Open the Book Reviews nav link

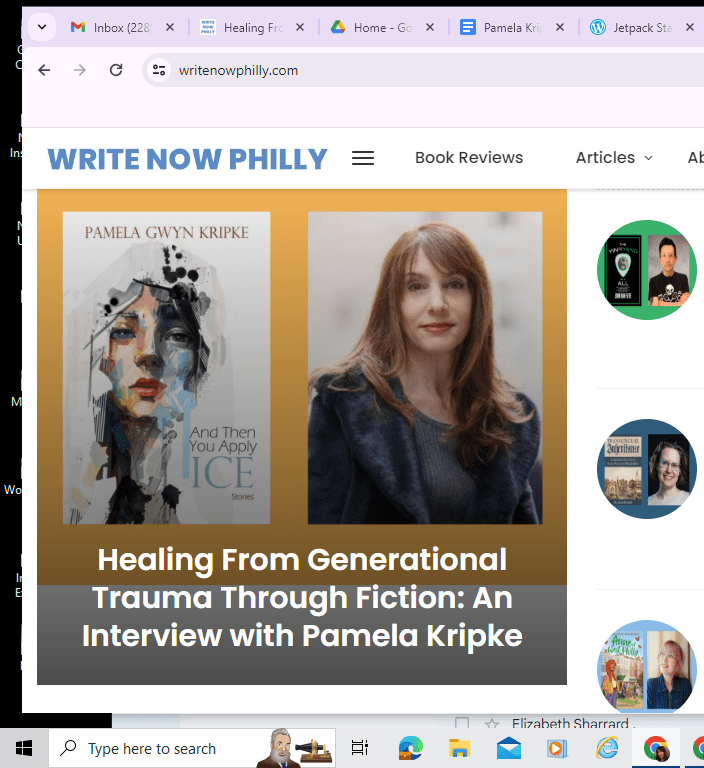pyautogui.click(x=469, y=158)
